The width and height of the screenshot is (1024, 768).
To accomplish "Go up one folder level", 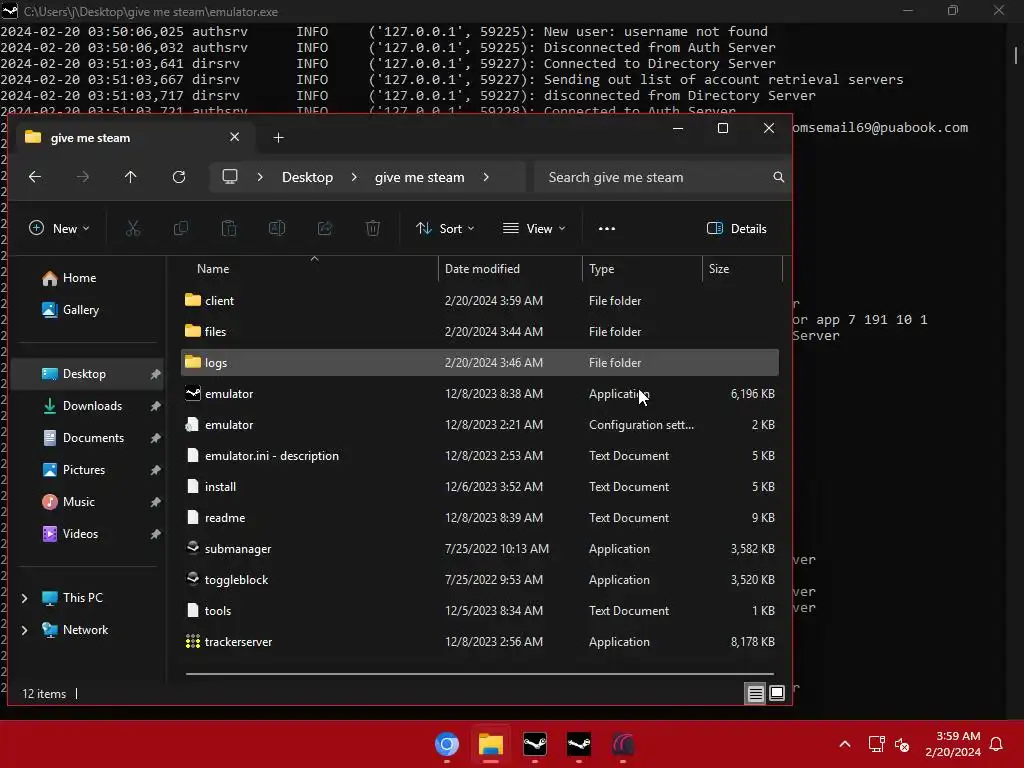I will pos(131,177).
